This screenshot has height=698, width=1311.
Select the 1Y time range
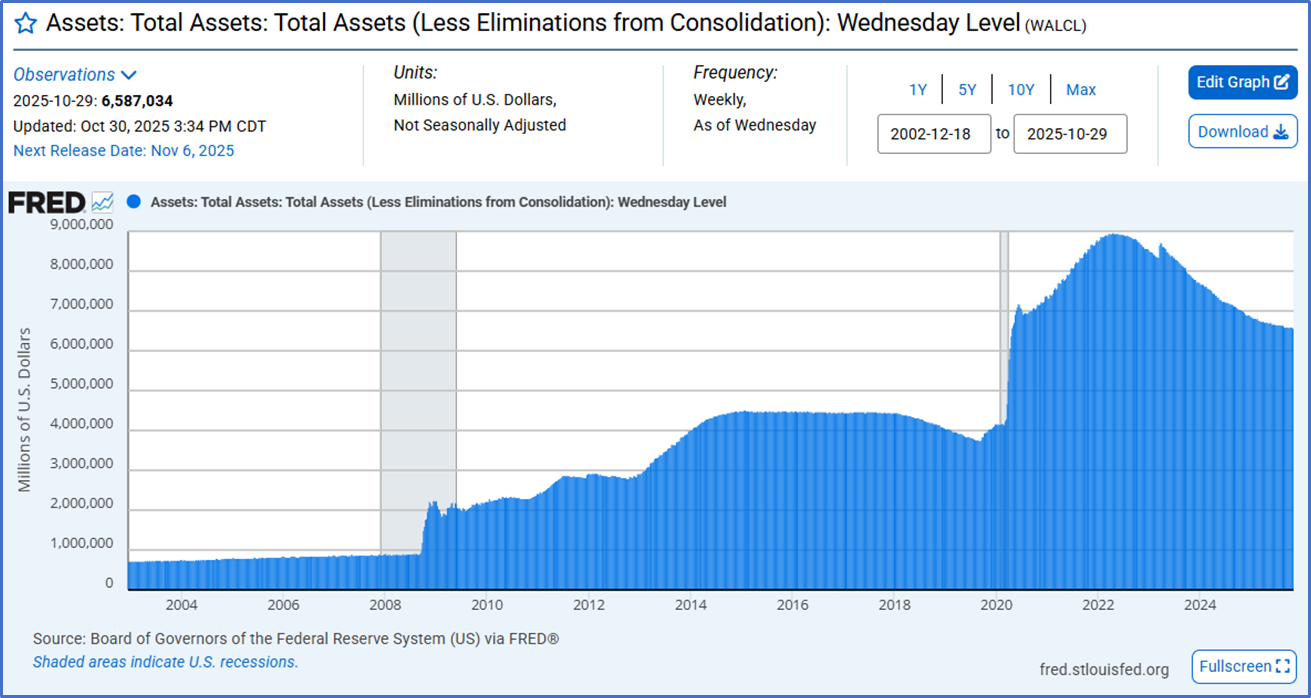(918, 90)
